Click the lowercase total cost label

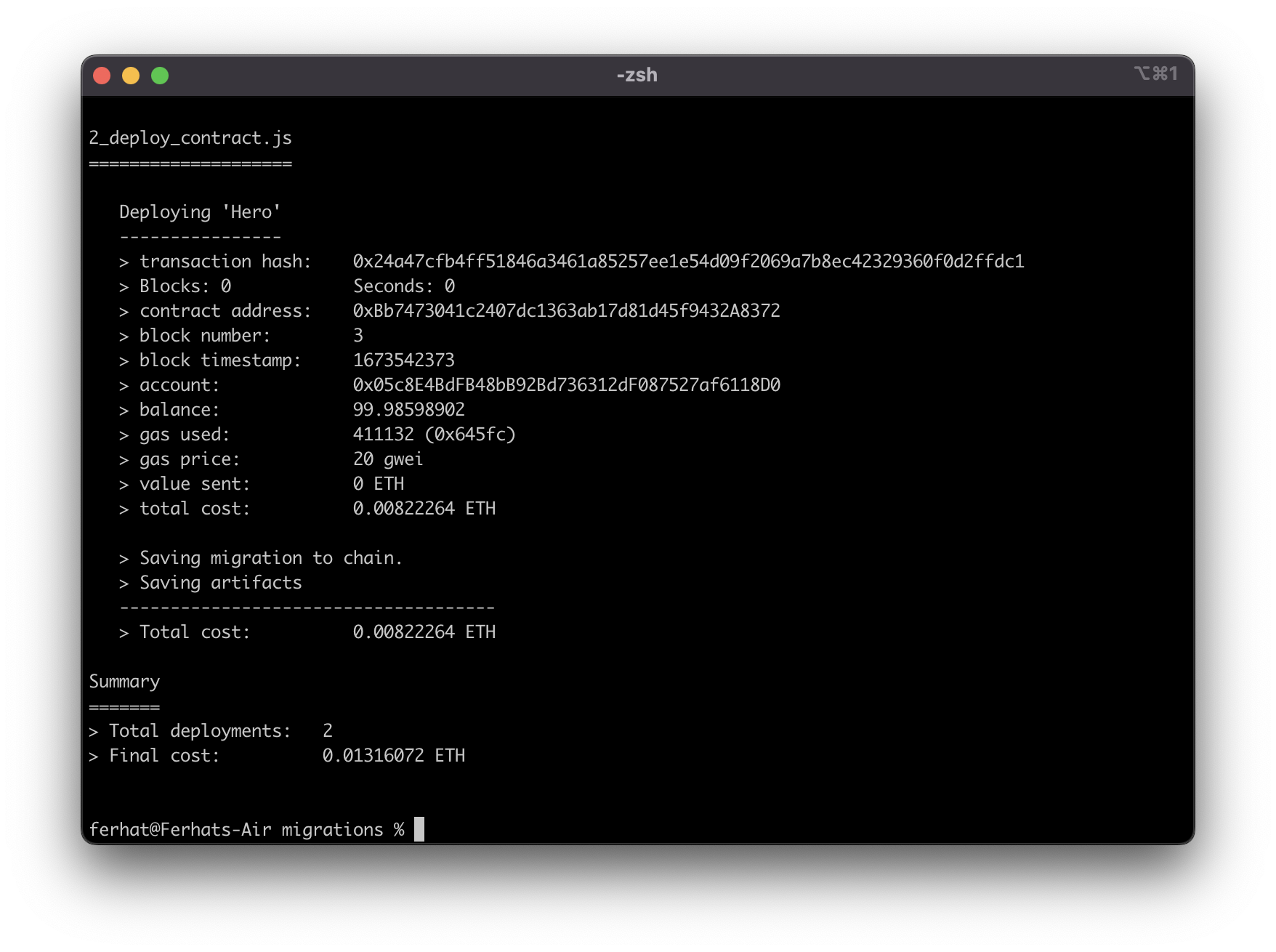195,509
